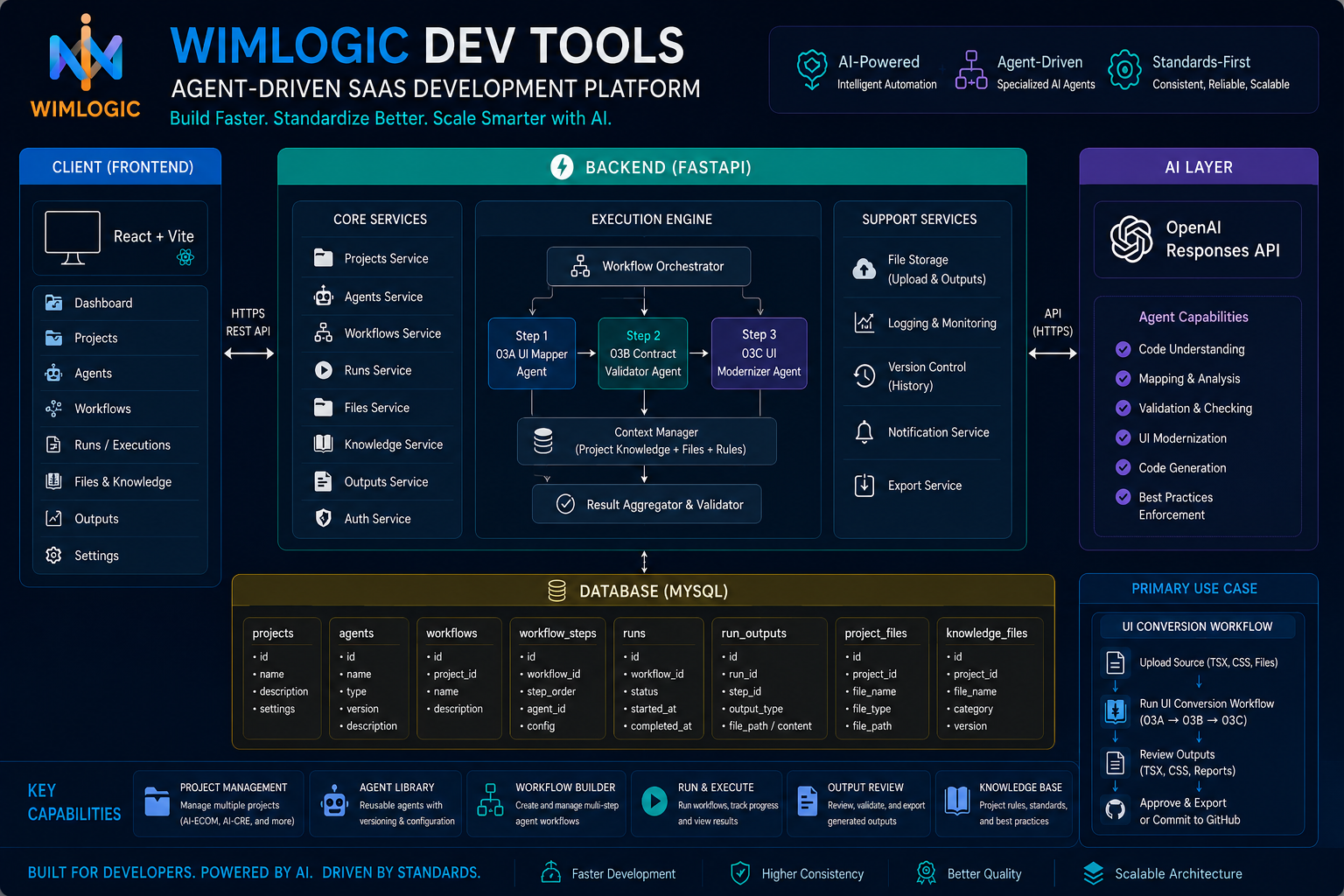
Task: Click the Faster Development footer icon
Action: [550, 872]
